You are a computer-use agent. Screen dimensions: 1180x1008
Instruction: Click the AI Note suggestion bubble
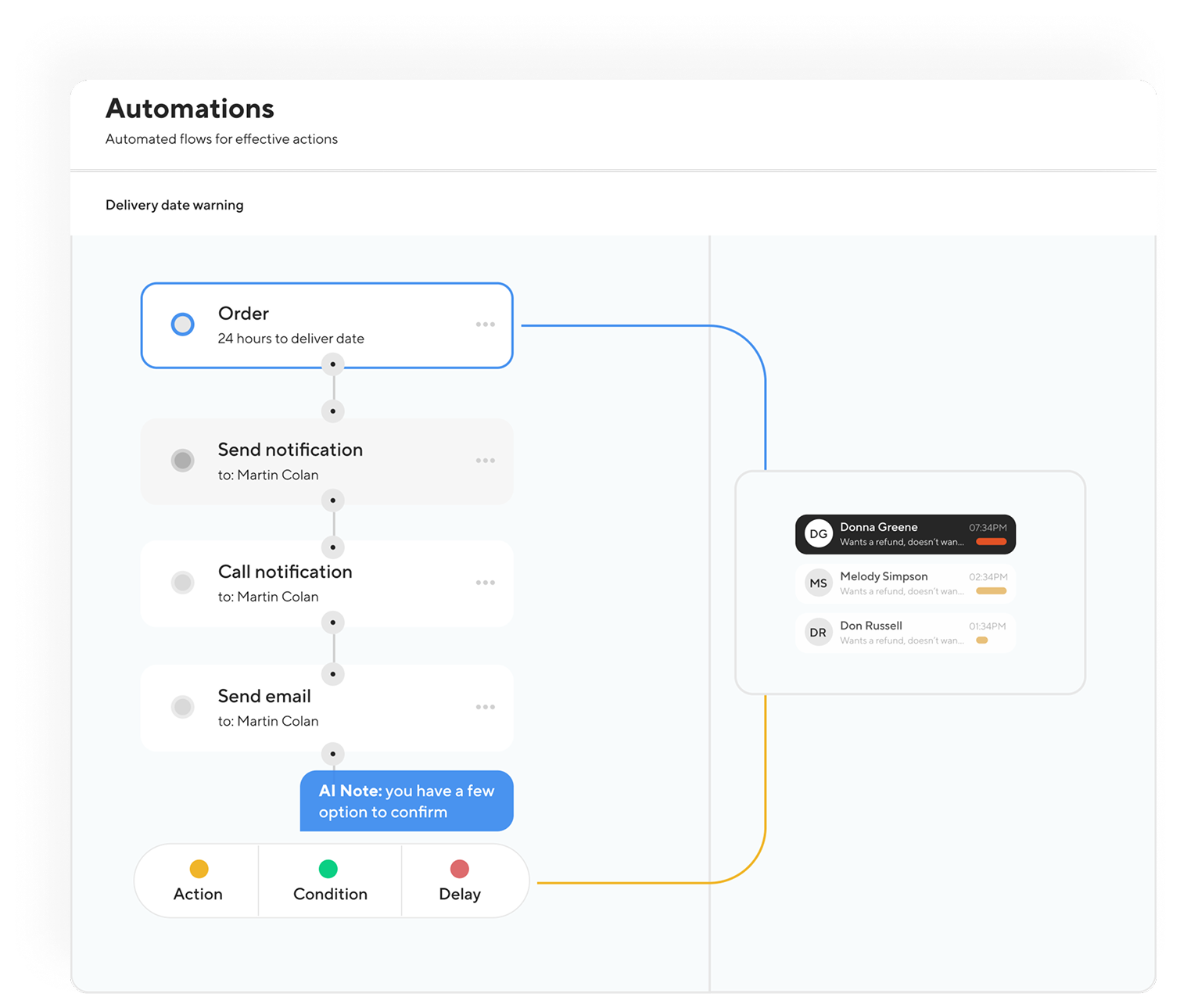point(407,802)
